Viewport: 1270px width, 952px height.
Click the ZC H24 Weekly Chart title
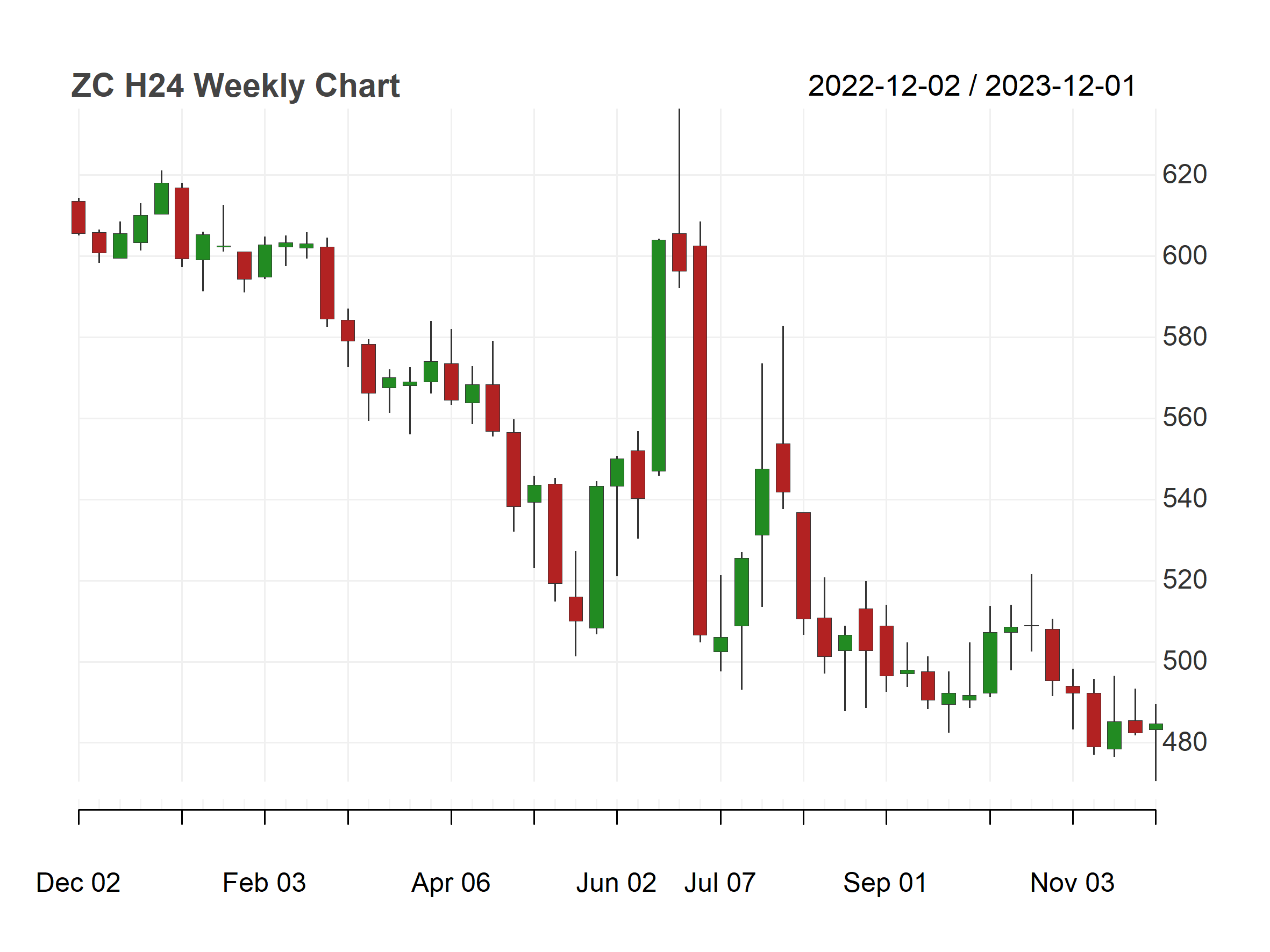tap(236, 86)
